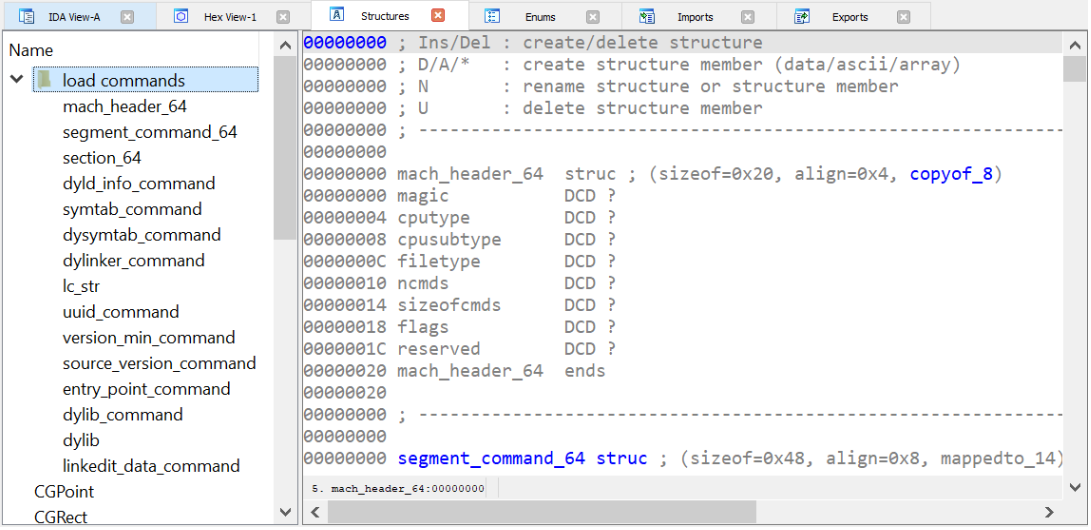
Task: Click the load commands folder icon
Action: [45, 80]
